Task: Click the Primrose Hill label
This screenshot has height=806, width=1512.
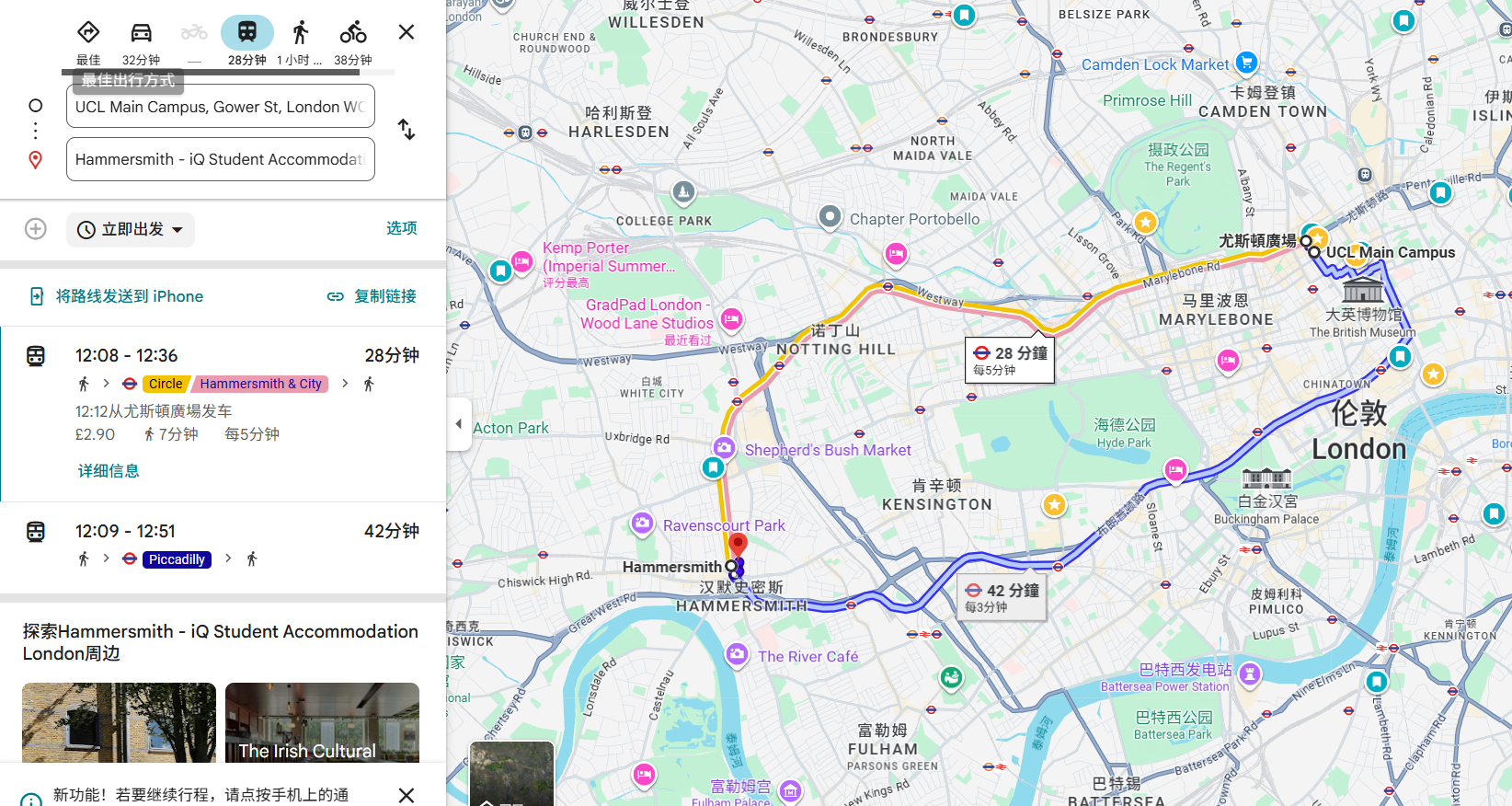Action: (1147, 100)
